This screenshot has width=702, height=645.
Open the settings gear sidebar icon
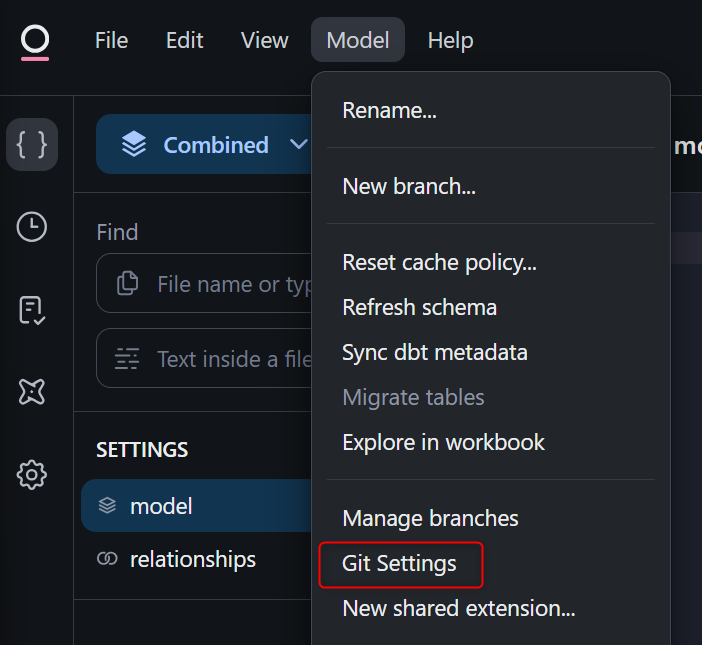click(x=32, y=474)
